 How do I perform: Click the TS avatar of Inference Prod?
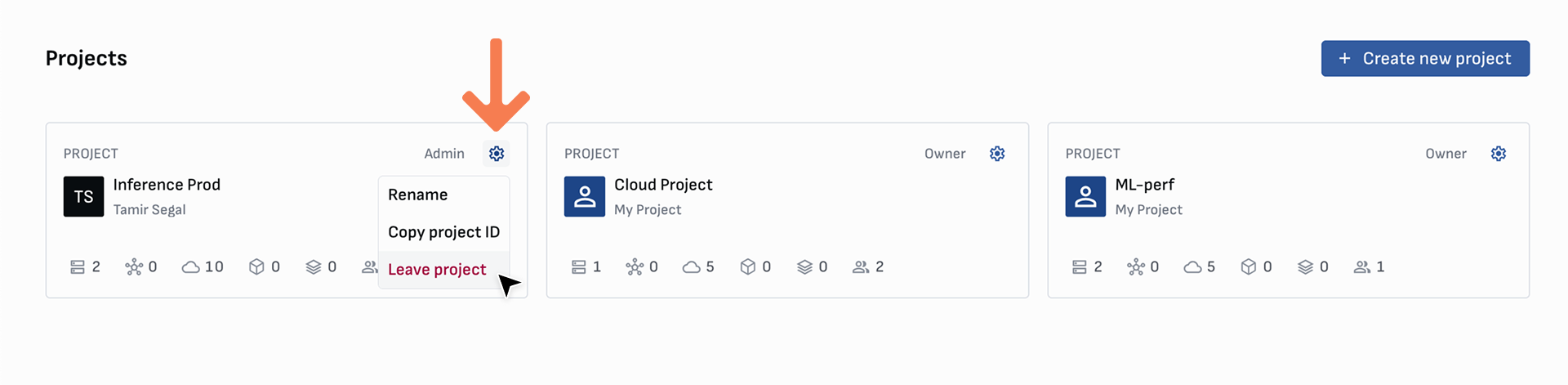83,197
